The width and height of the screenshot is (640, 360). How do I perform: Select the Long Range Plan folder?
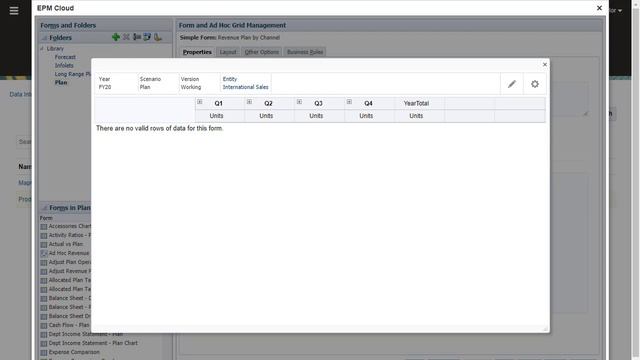click(73, 74)
